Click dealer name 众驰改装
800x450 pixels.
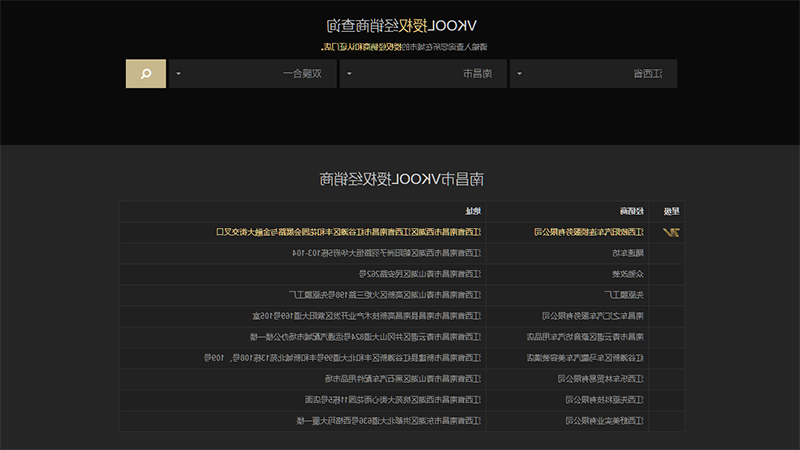[x=628, y=274]
